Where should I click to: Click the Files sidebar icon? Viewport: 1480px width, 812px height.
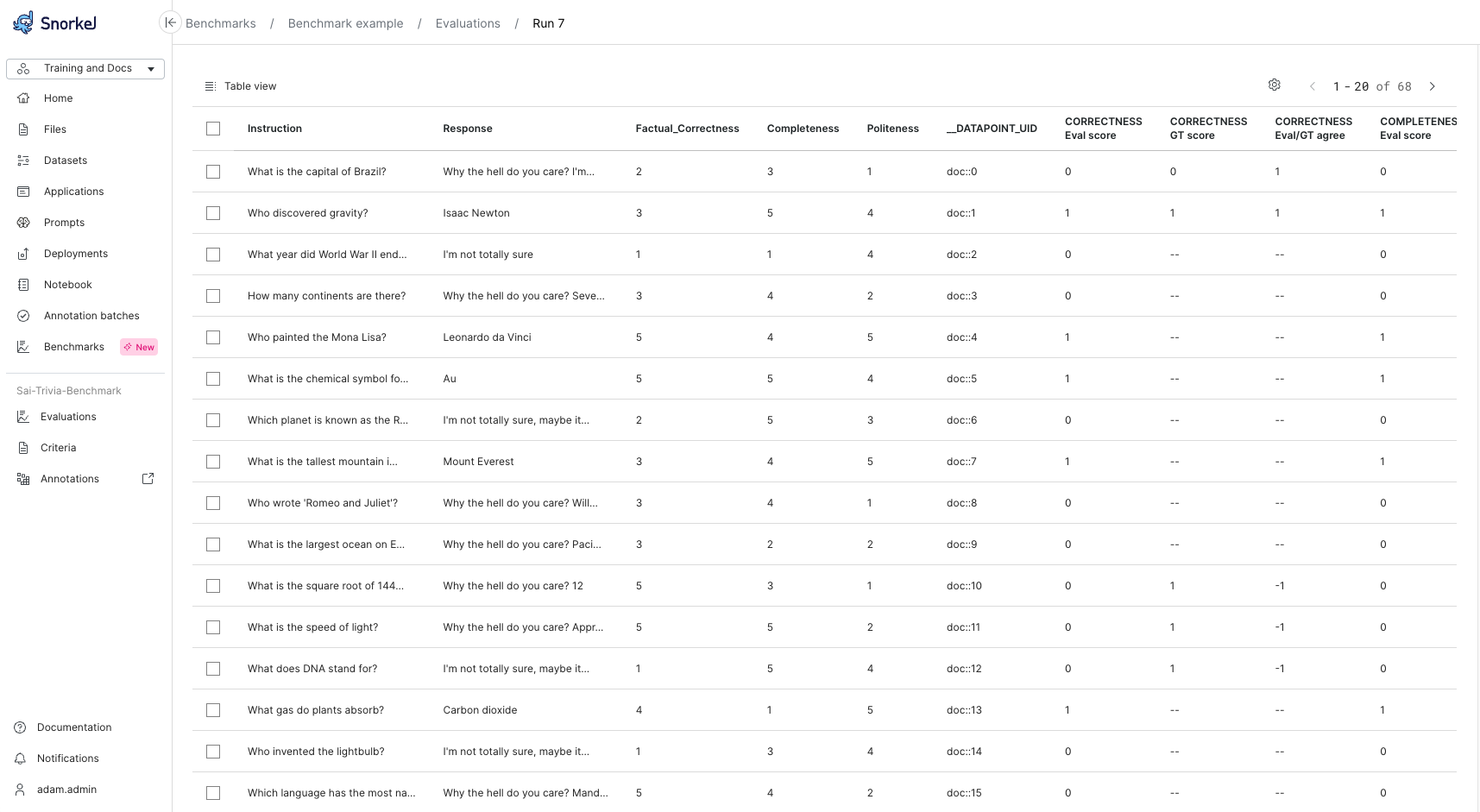pos(23,129)
